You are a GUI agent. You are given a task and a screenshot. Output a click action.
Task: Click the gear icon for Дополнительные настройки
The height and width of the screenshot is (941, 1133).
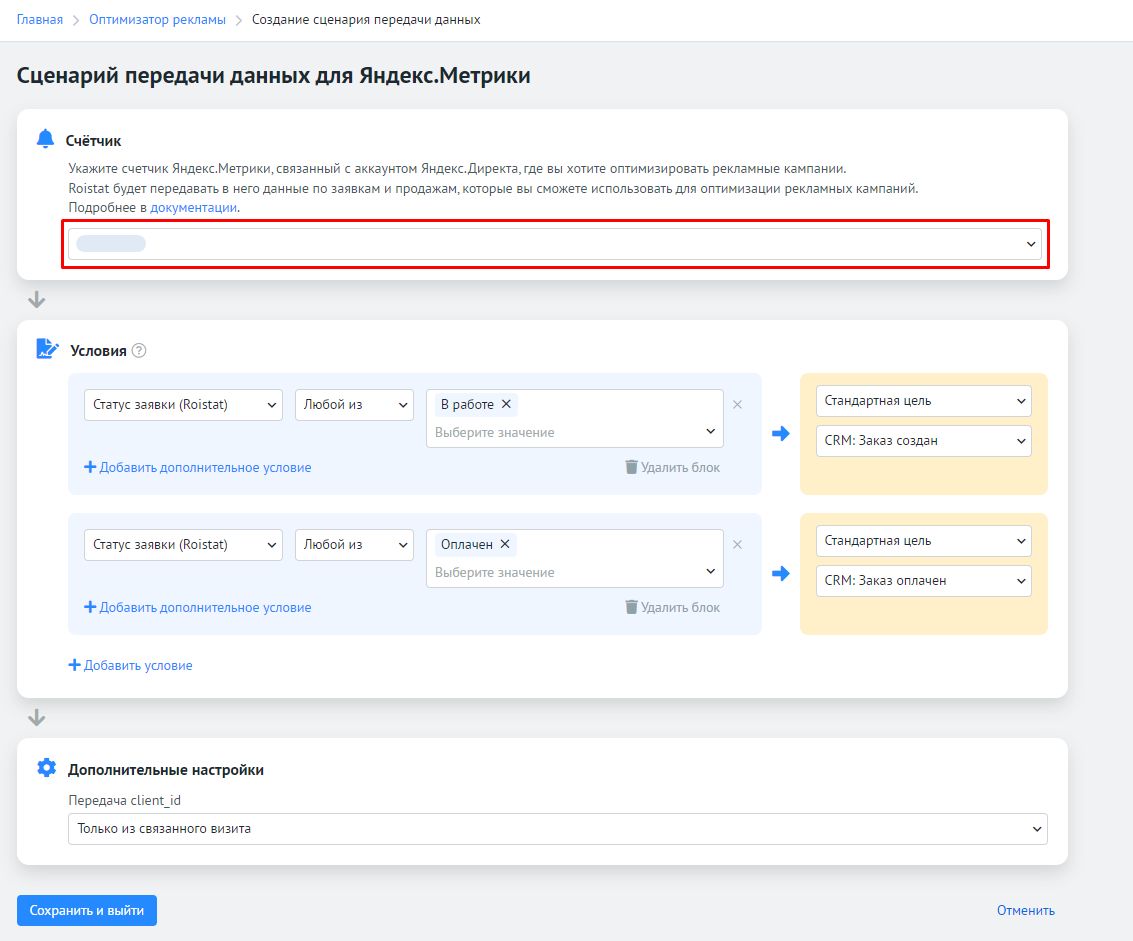pyautogui.click(x=46, y=768)
